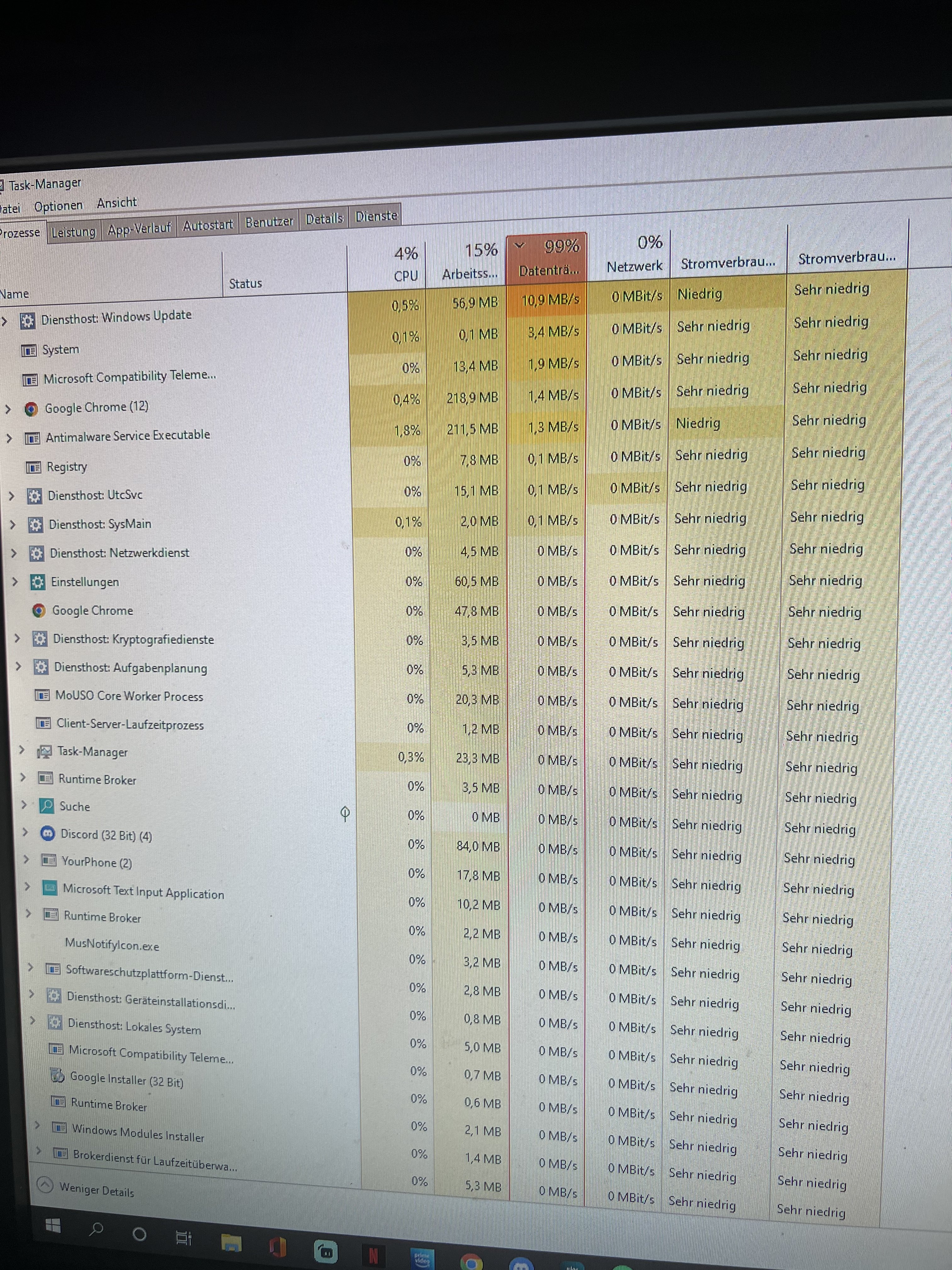Select the Einstellungen gear icon in the list
Viewport: 952px width, 1270px height.
pyautogui.click(x=37, y=582)
